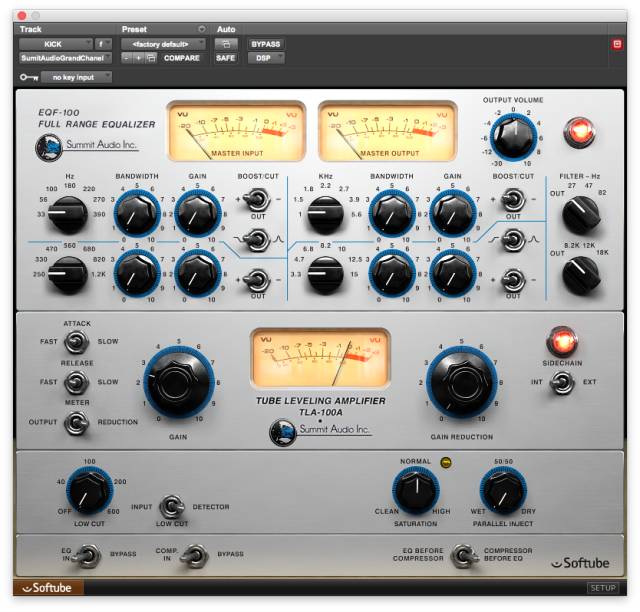Click the MASTER OUTPUT VU meter
Screen dimensions: 640x612
click(388, 131)
